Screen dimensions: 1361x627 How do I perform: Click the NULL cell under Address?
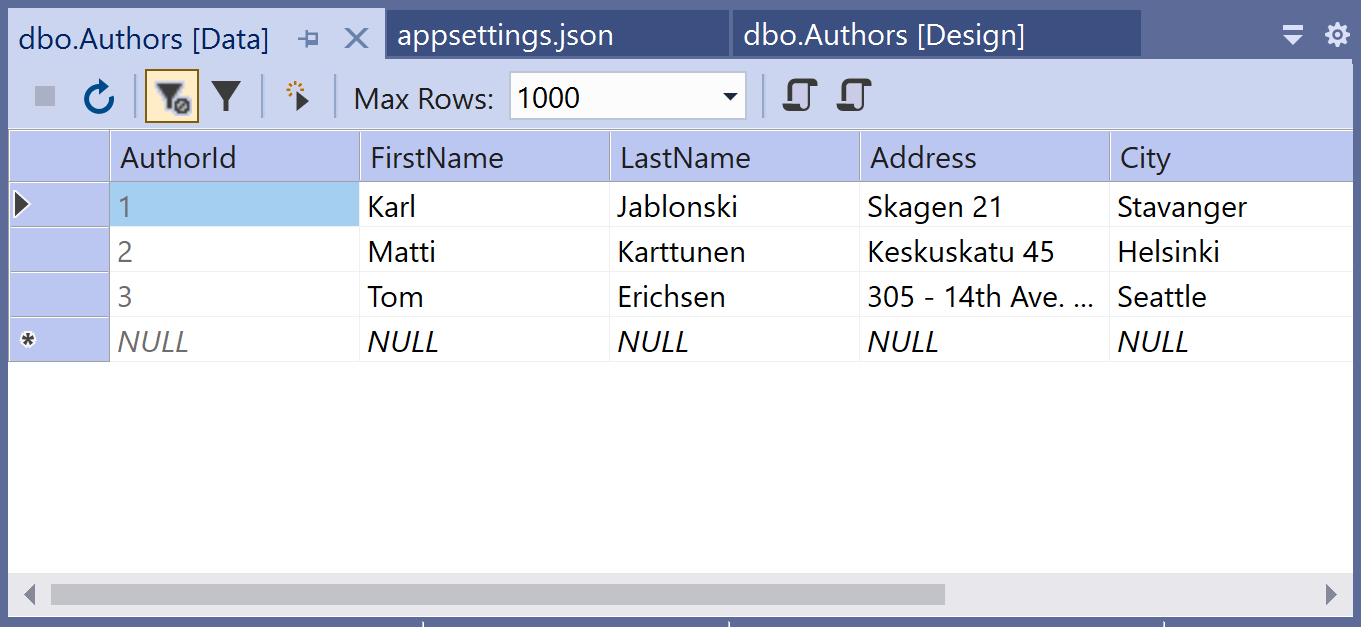985,340
